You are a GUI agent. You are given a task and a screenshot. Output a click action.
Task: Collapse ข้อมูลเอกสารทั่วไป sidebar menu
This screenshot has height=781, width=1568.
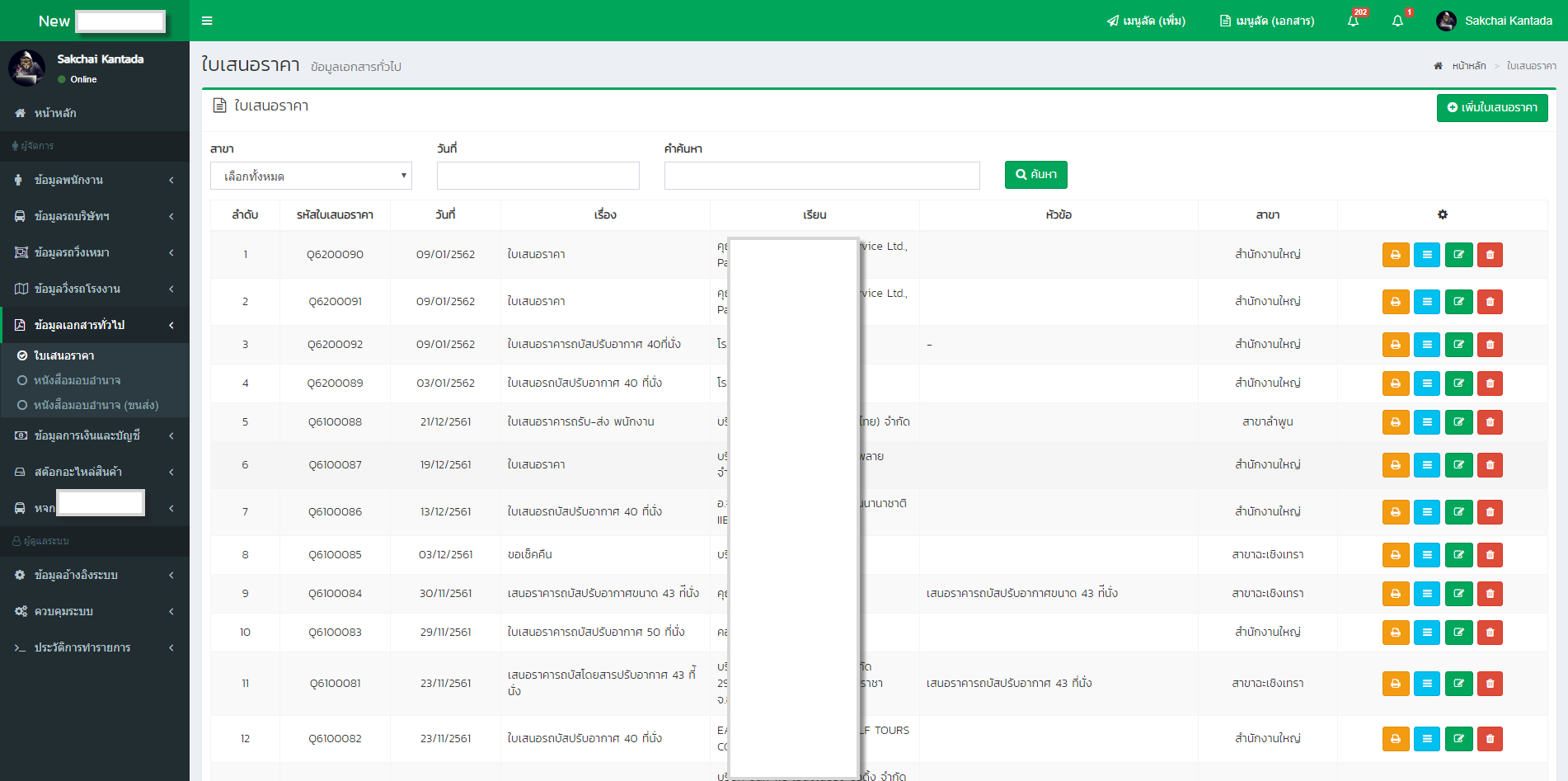tap(95, 325)
